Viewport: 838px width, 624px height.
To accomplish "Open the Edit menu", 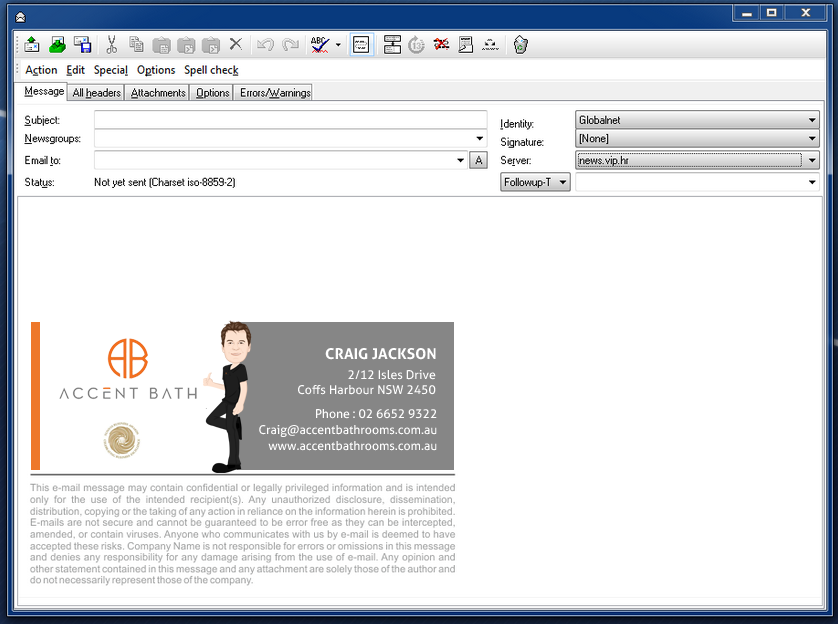I will coord(75,70).
